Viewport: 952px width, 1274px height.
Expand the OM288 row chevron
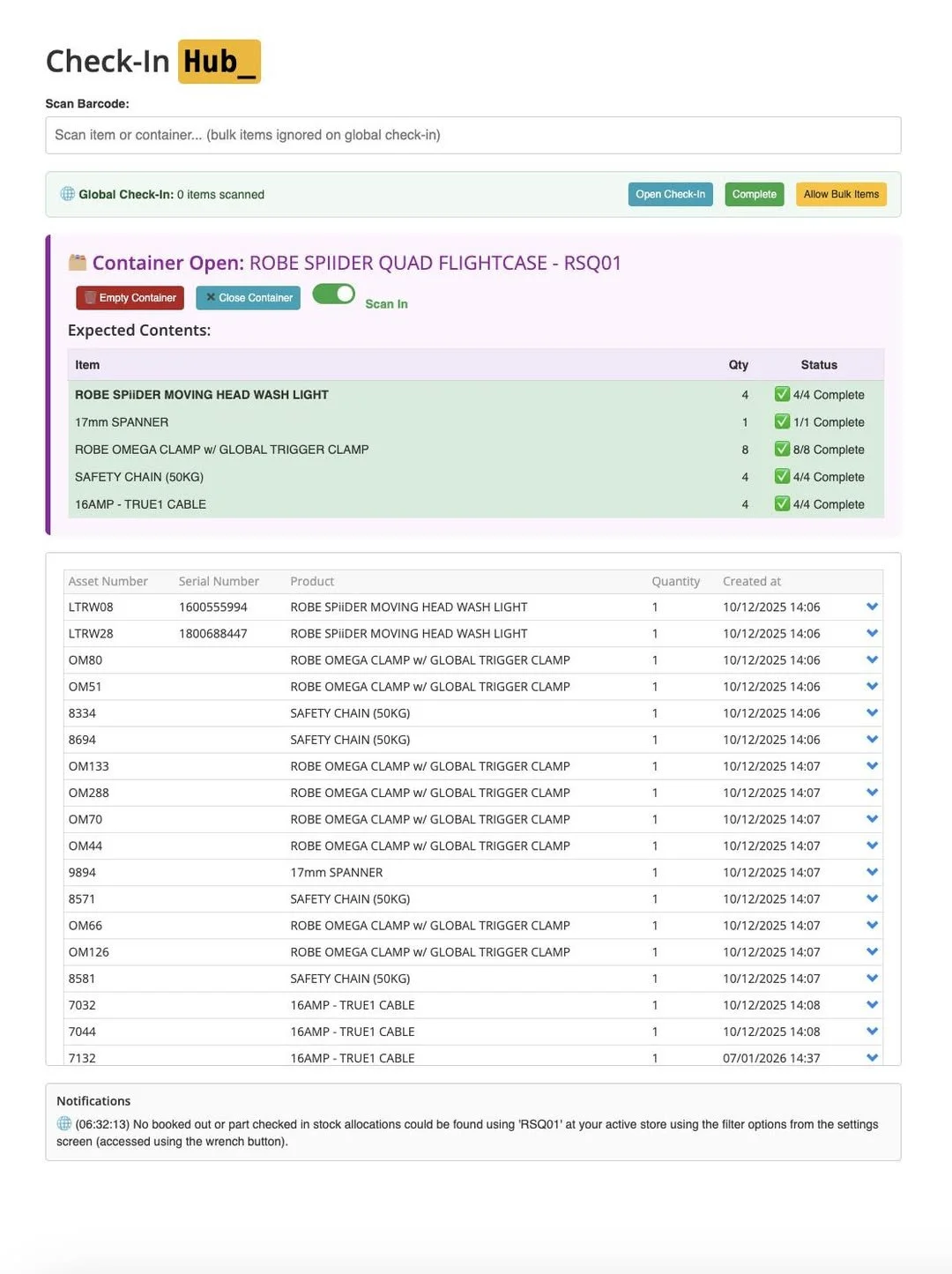[872, 793]
